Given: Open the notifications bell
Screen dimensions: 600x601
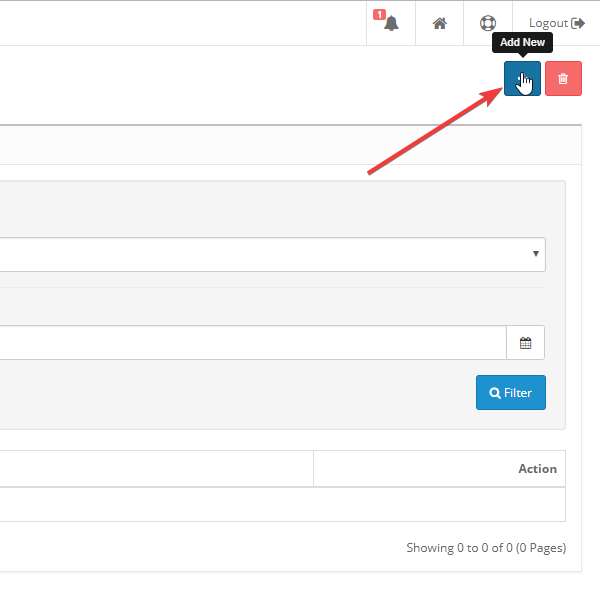Looking at the screenshot, I should 391,24.
